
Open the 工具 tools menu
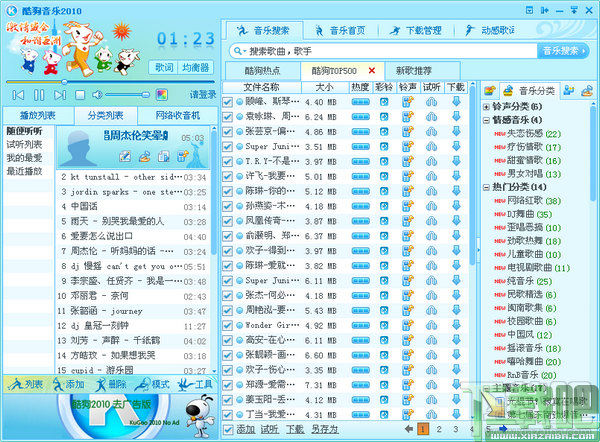[196, 384]
